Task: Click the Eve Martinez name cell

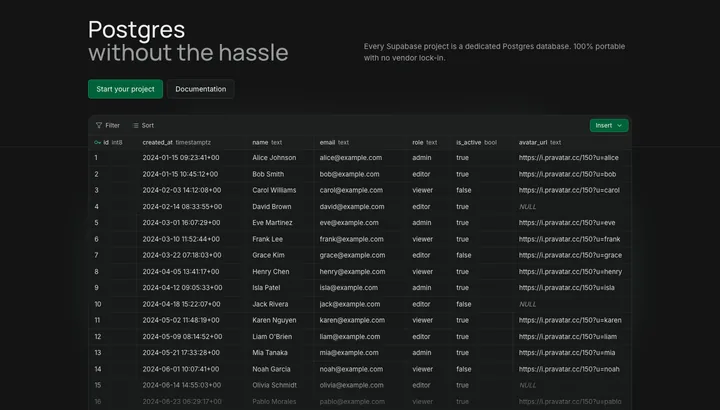Action: (x=272, y=223)
